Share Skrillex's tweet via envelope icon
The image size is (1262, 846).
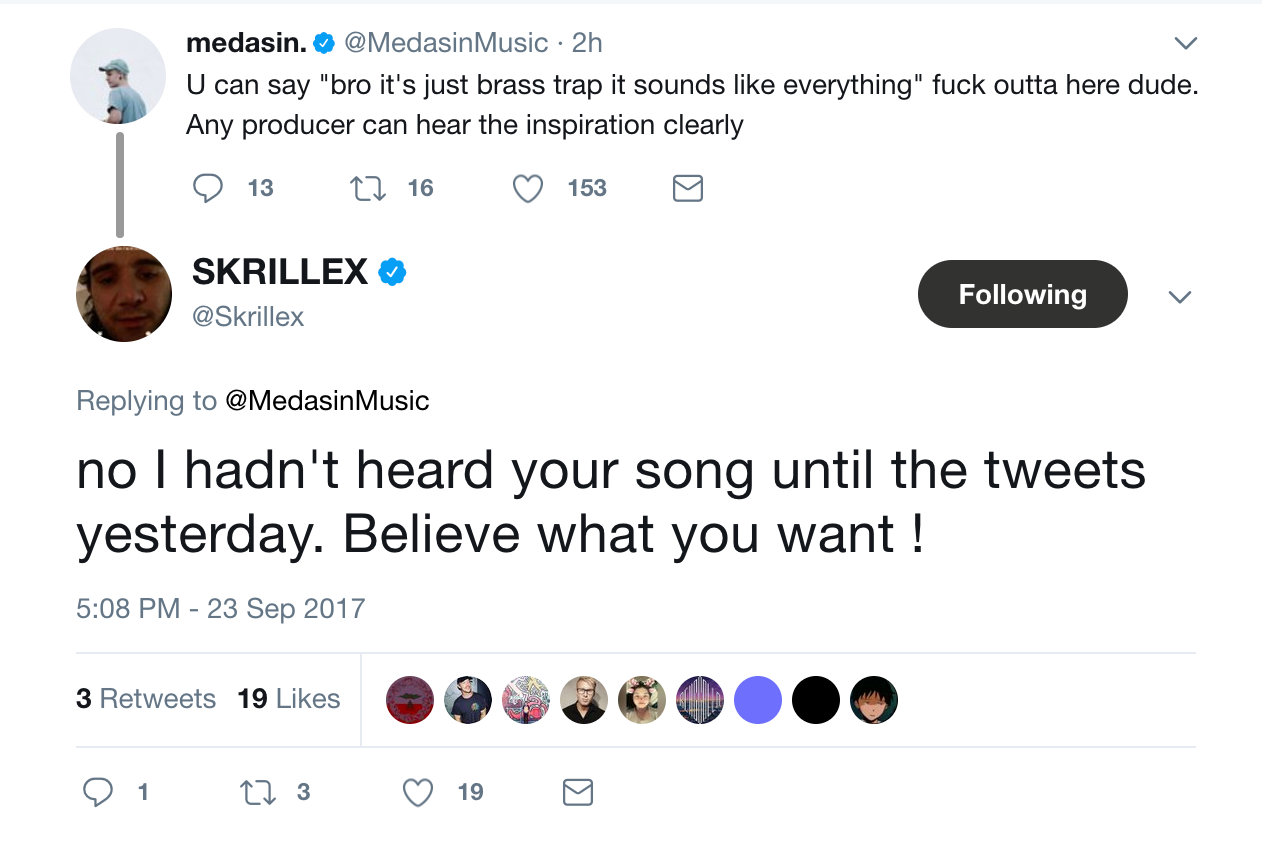(x=578, y=792)
